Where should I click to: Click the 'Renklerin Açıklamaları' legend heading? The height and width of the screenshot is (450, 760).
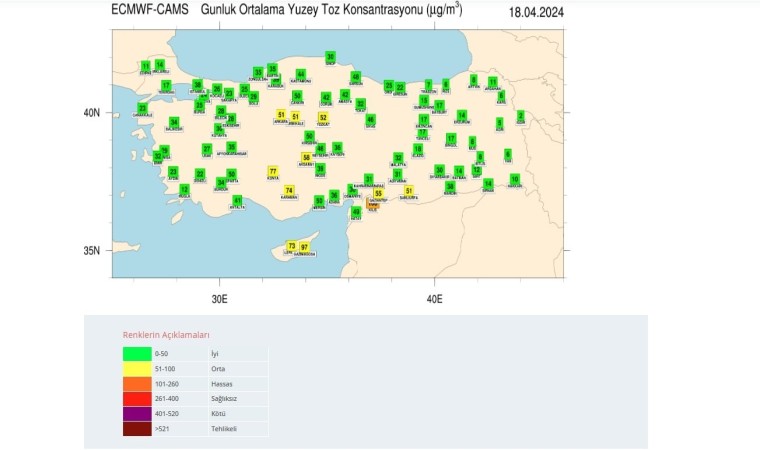[166, 334]
